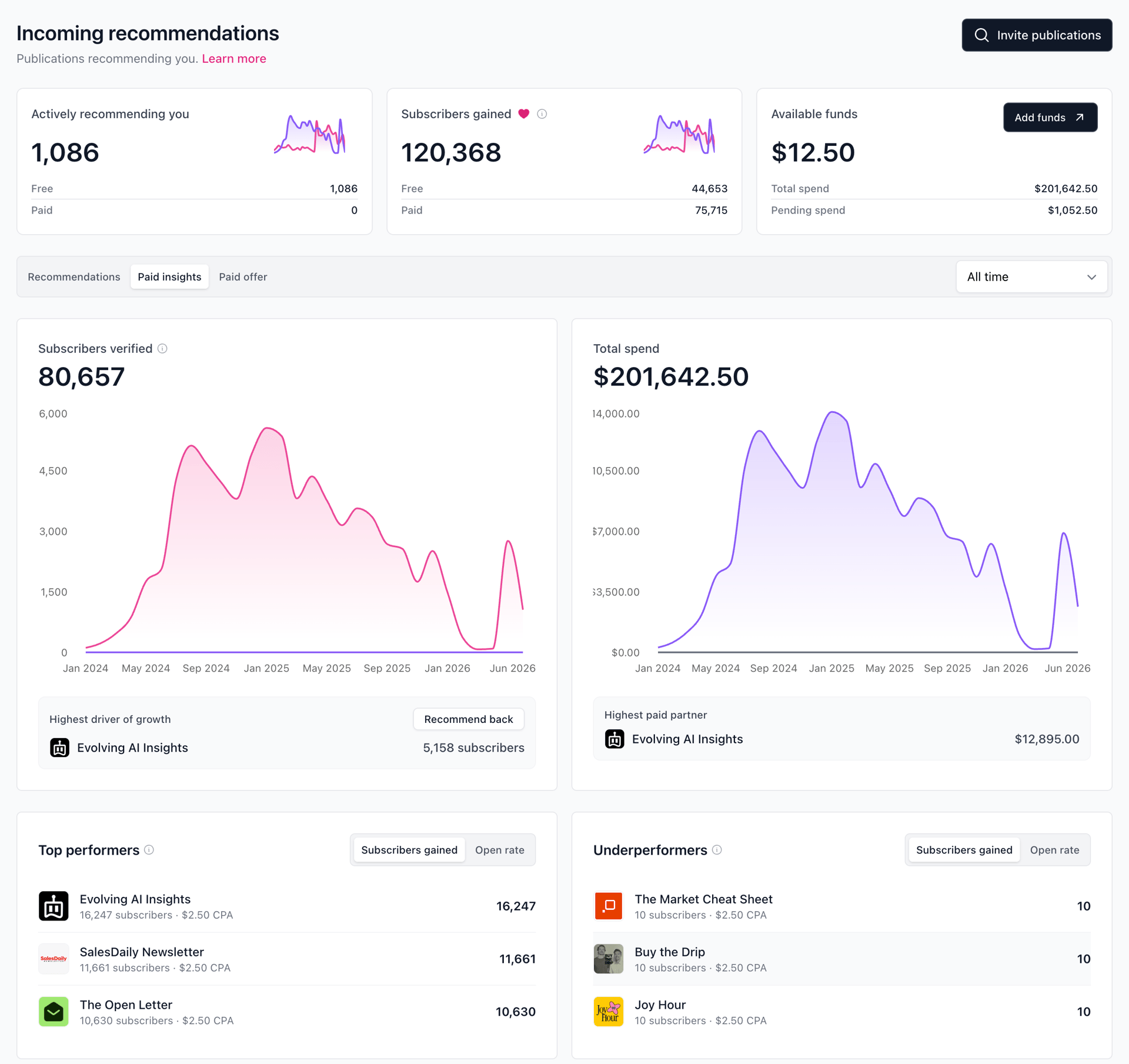Click The Open Letter green envelope icon
Viewport: 1129px width, 1064px height.
(x=54, y=1012)
